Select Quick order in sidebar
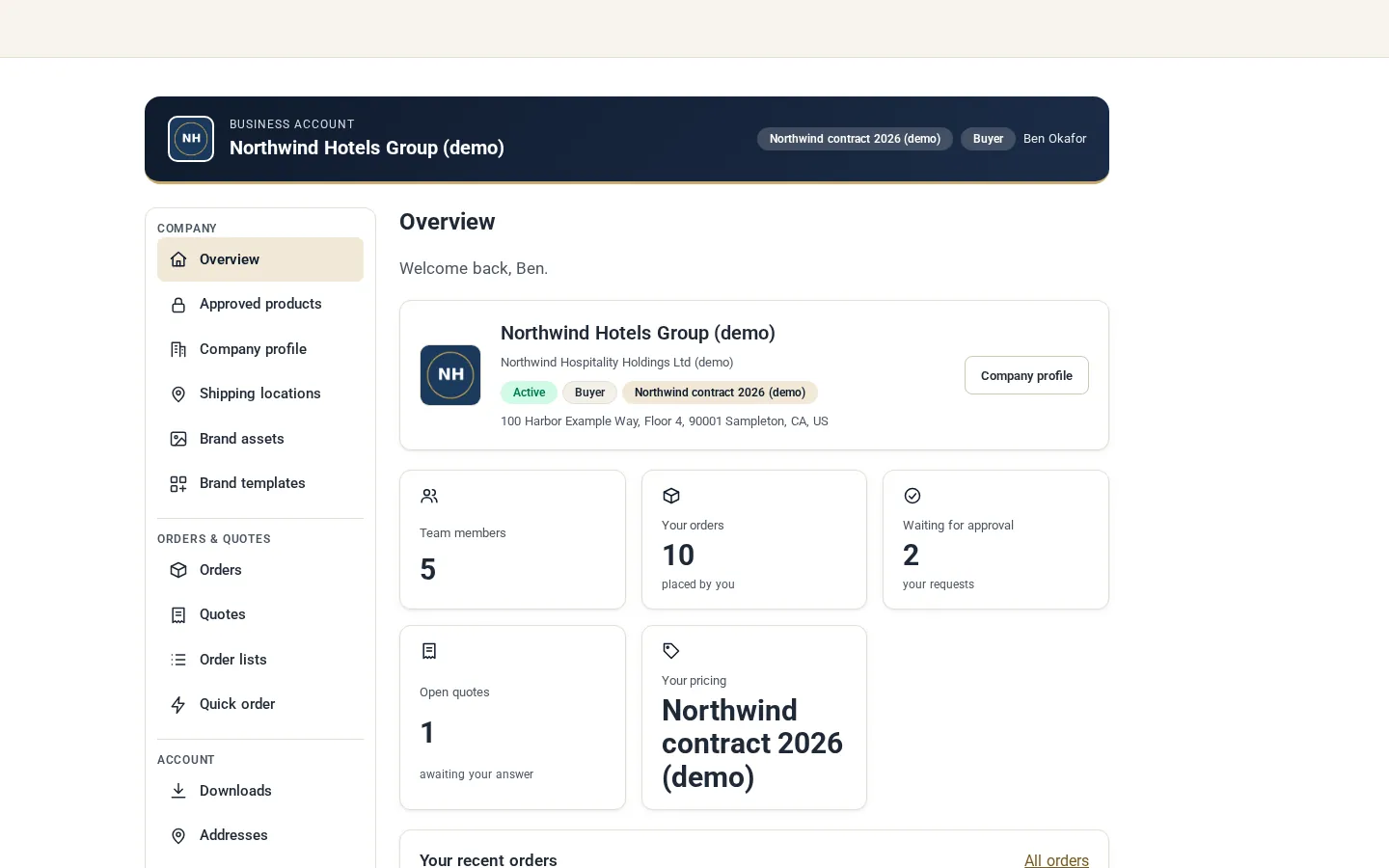 [x=260, y=704]
